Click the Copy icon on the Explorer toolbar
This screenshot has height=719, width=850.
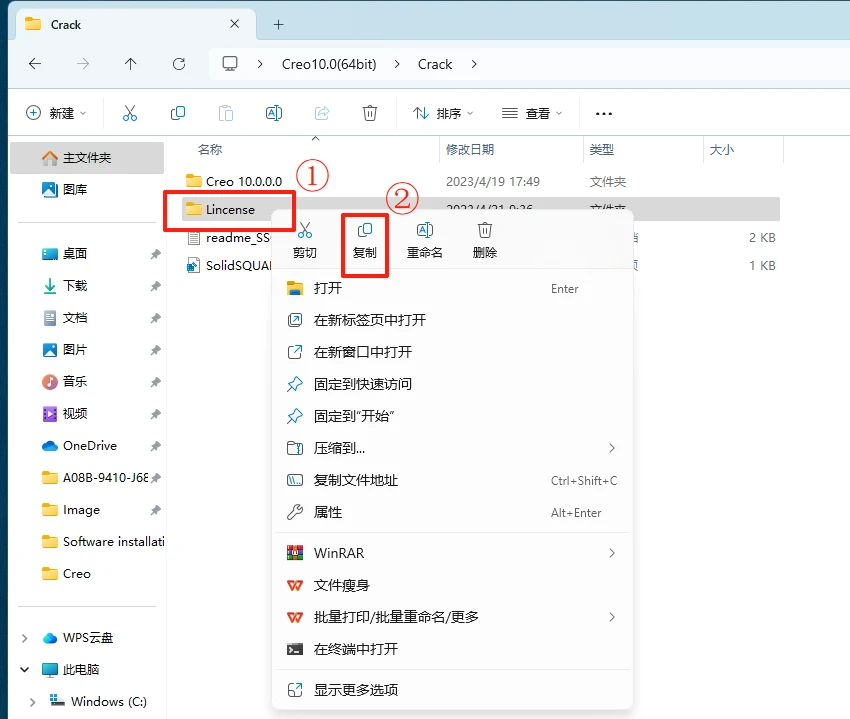coord(177,113)
